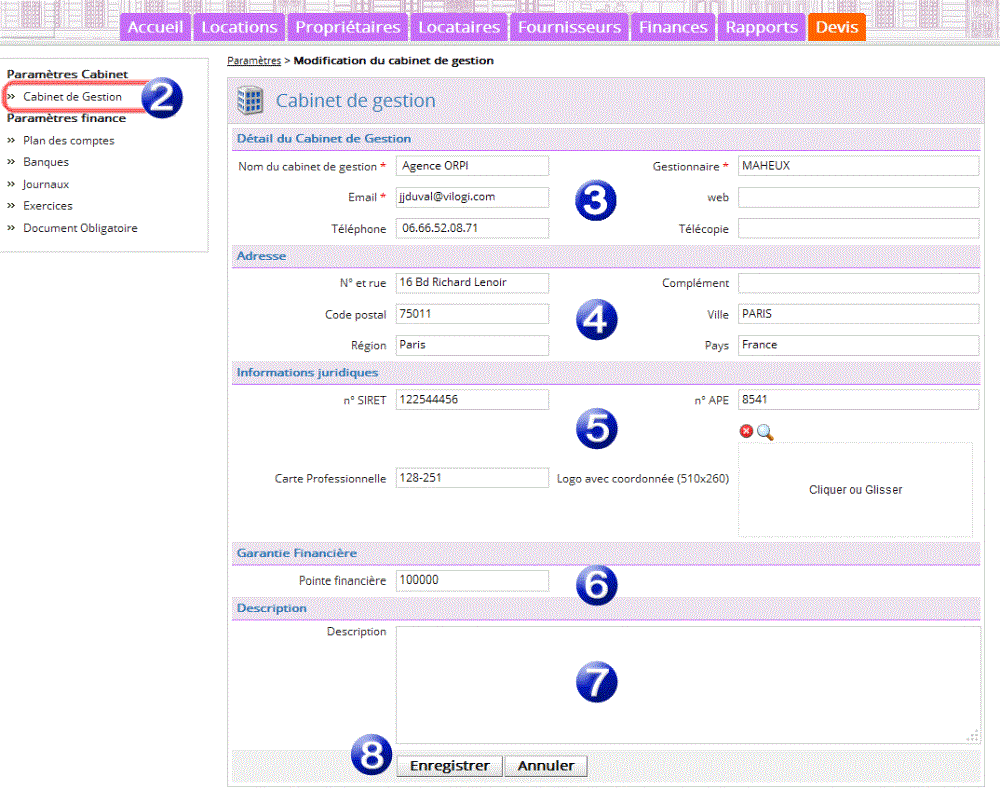Open the Finances tab
Image resolution: width=1000 pixels, height=790 pixels.
point(673,27)
